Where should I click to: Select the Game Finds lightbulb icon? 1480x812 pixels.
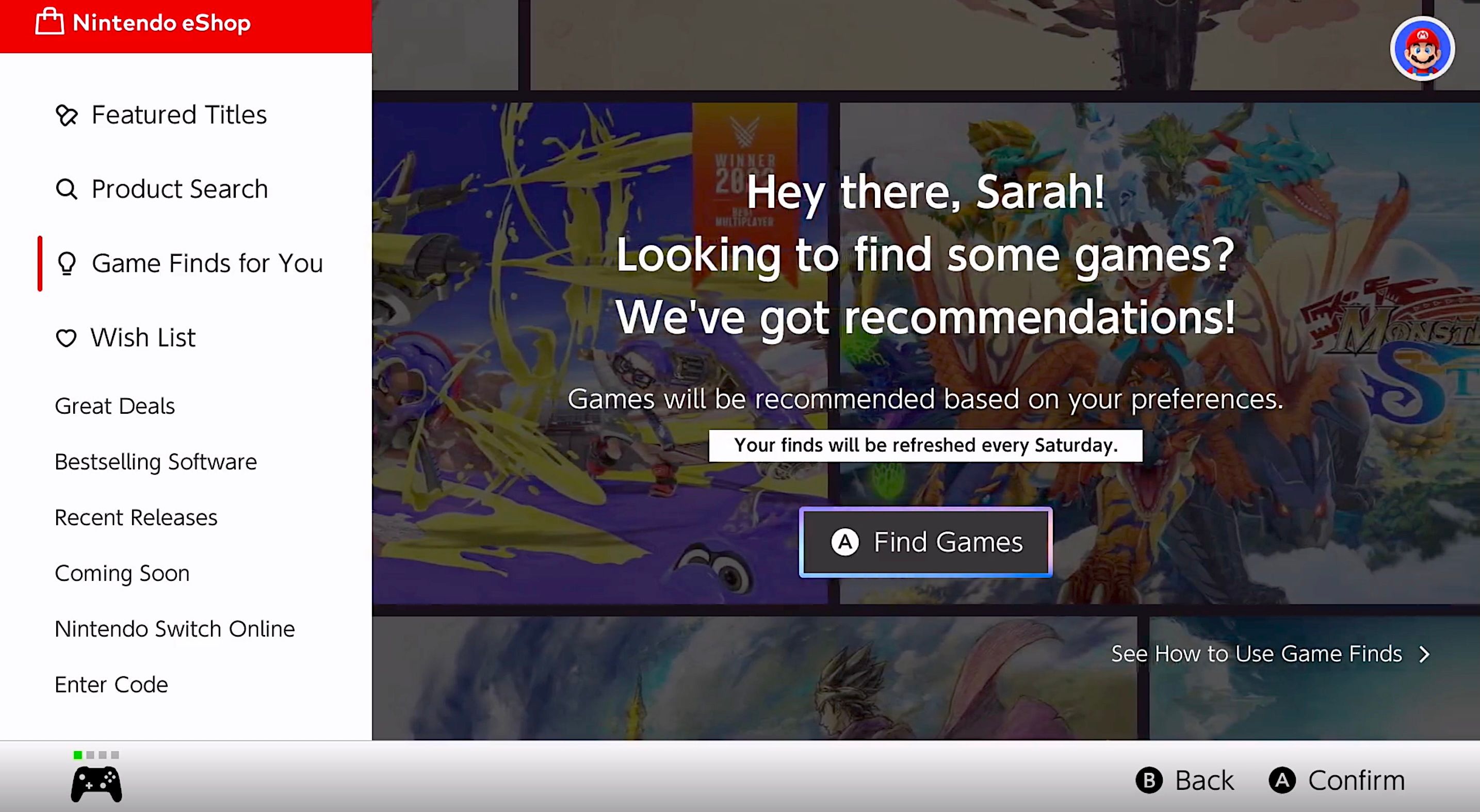pyautogui.click(x=67, y=264)
